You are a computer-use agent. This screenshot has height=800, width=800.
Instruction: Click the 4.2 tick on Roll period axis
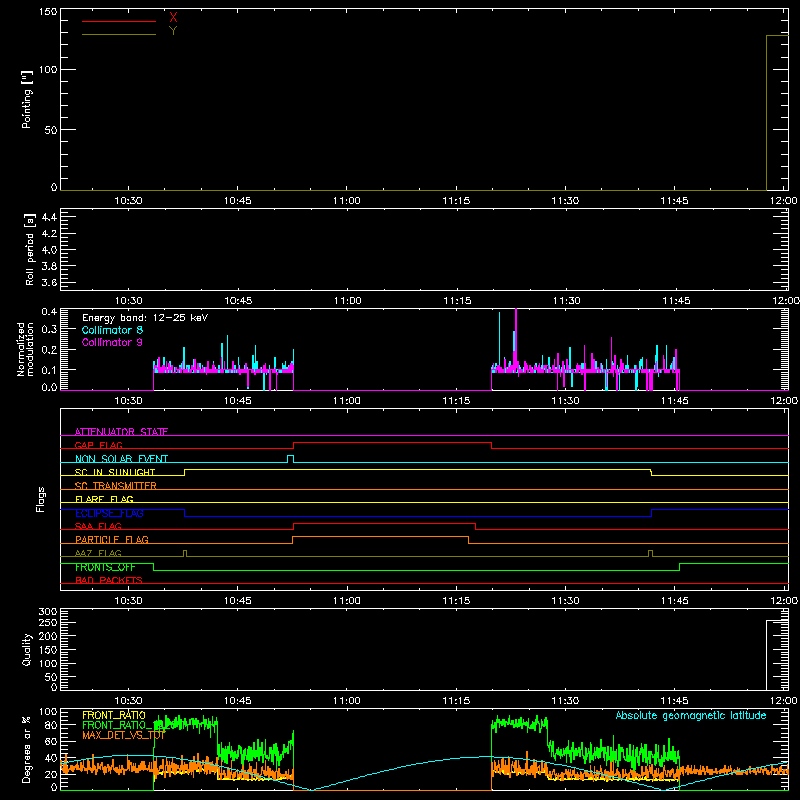tap(49, 234)
